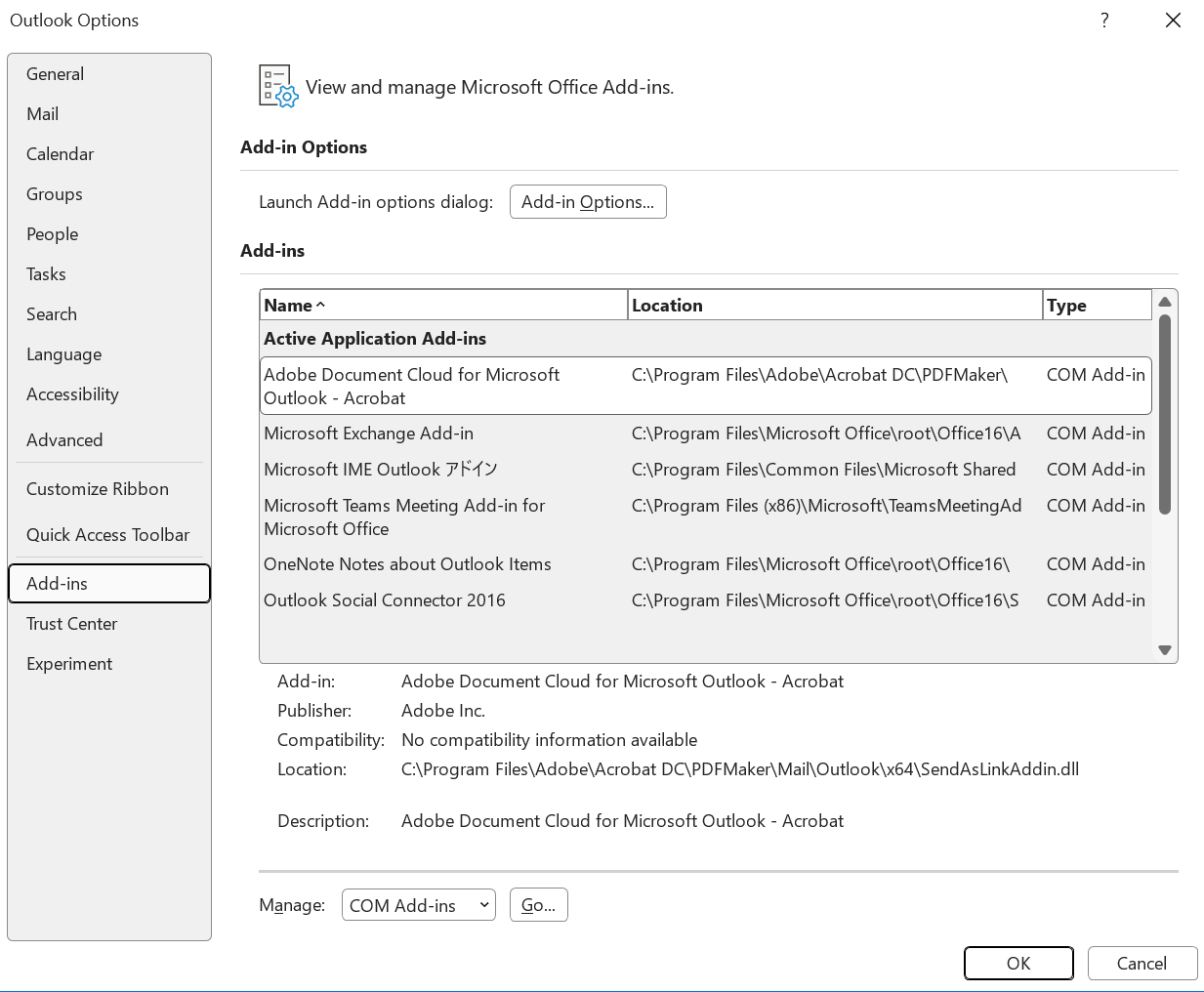The image size is (1204, 992).
Task: Select OneNote Notes about Outlook Items row
Action: click(706, 564)
